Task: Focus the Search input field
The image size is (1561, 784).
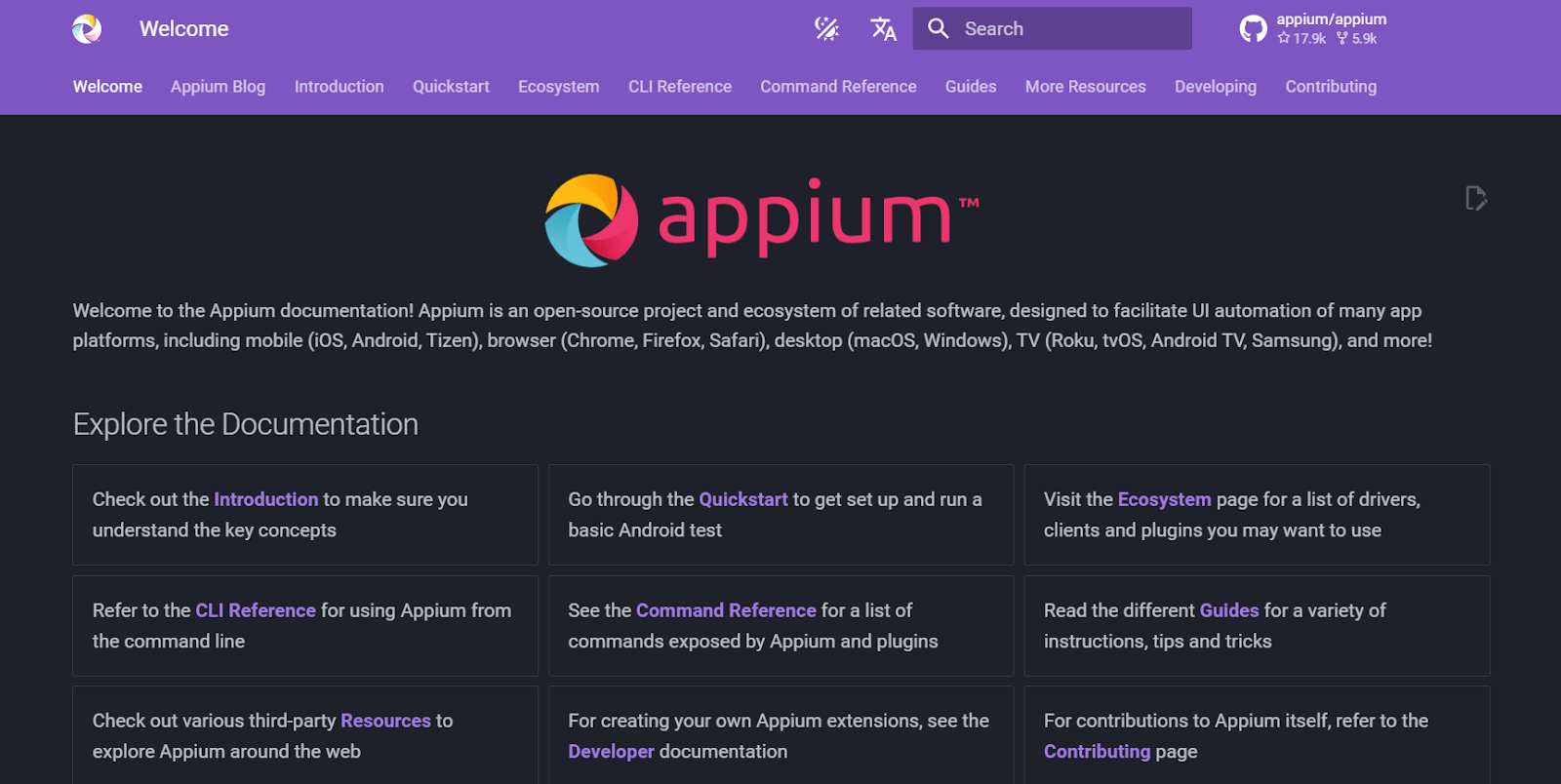Action: tap(1052, 29)
